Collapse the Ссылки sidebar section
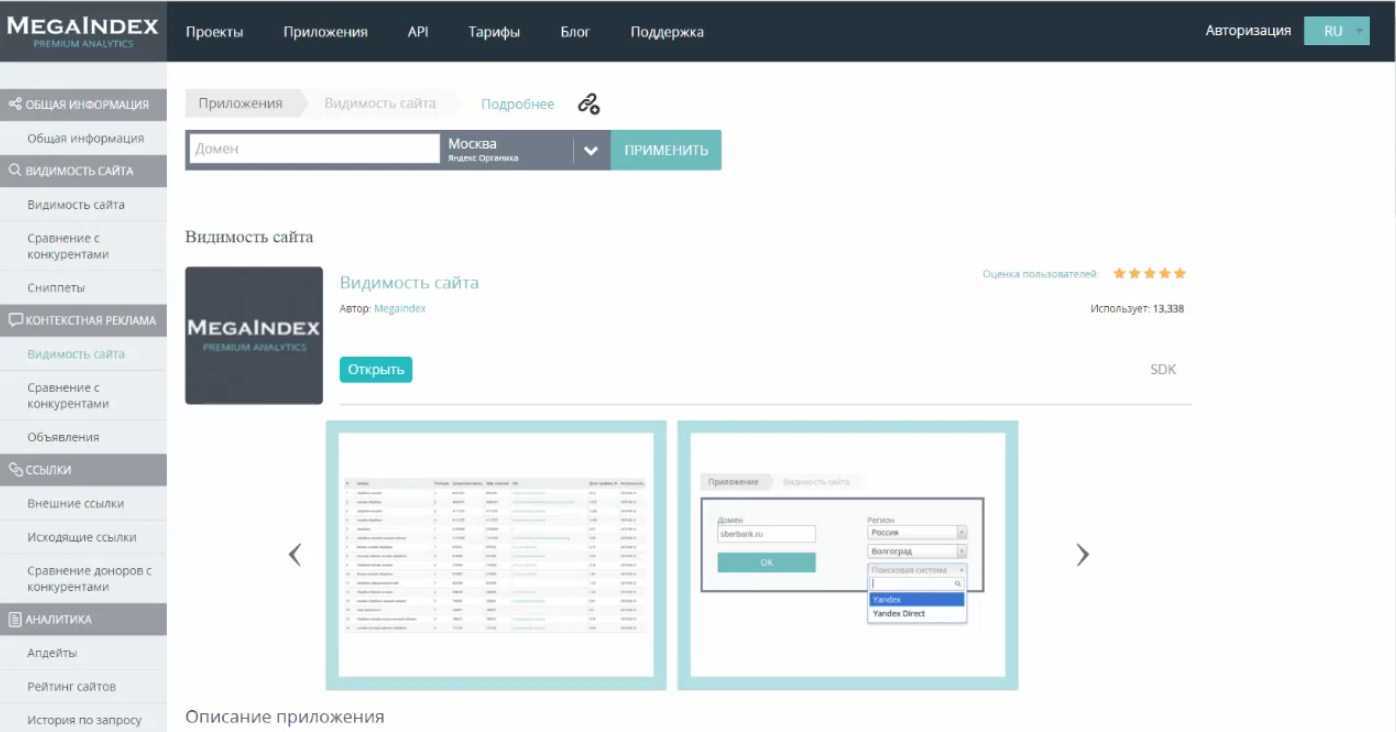 tap(83, 470)
